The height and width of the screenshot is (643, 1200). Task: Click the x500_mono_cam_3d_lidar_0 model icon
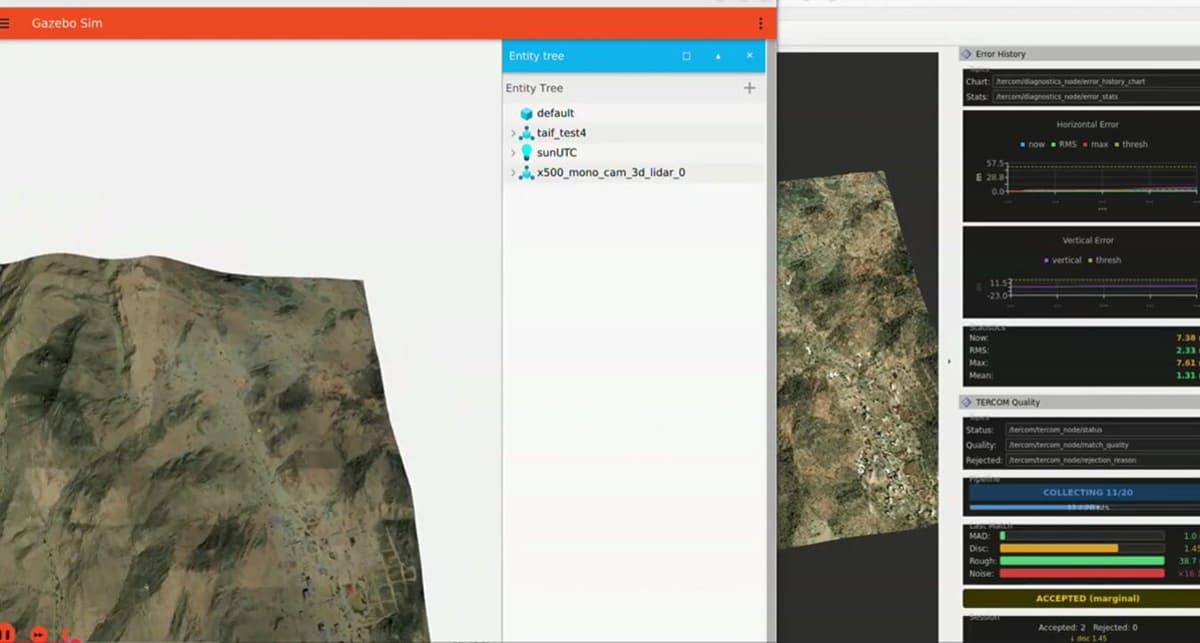coord(526,172)
